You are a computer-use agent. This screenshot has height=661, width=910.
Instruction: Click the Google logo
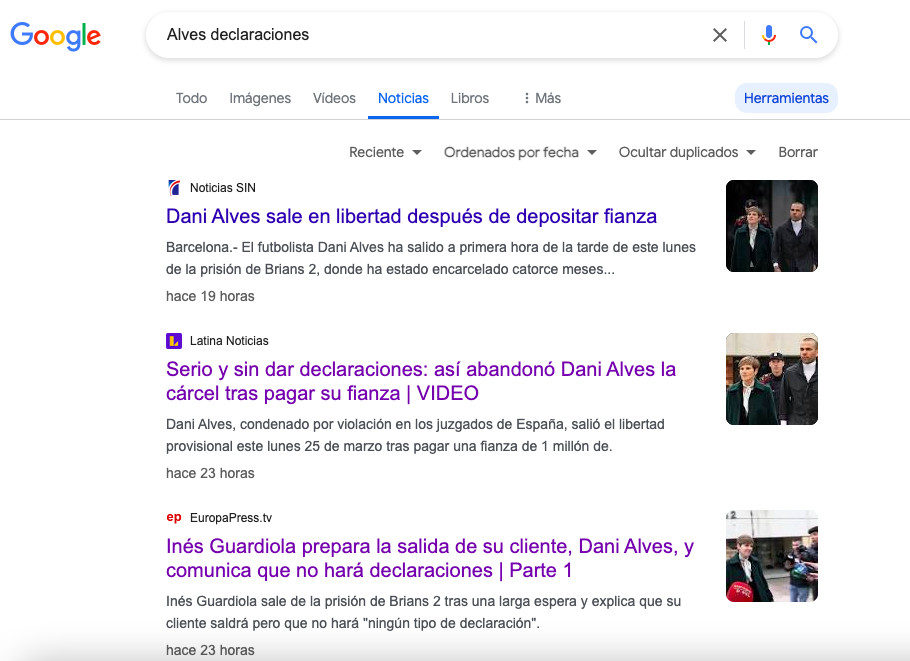(x=56, y=36)
